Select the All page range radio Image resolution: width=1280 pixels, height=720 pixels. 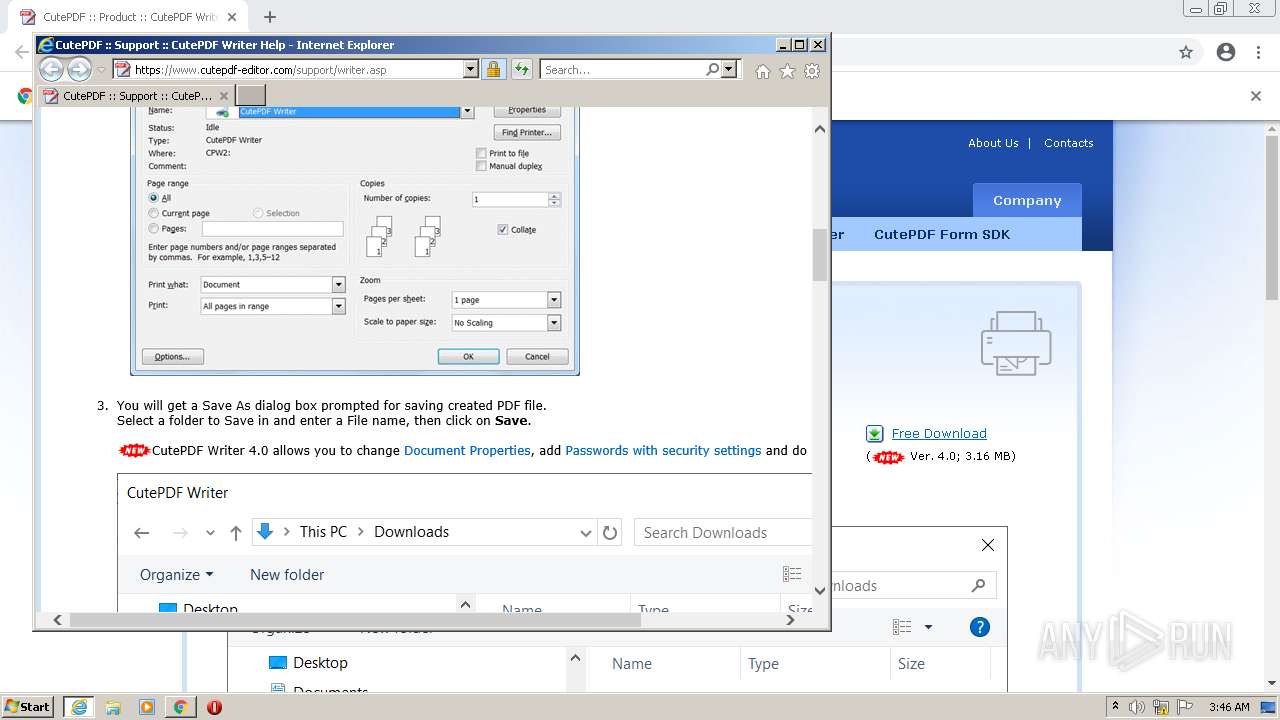point(153,198)
